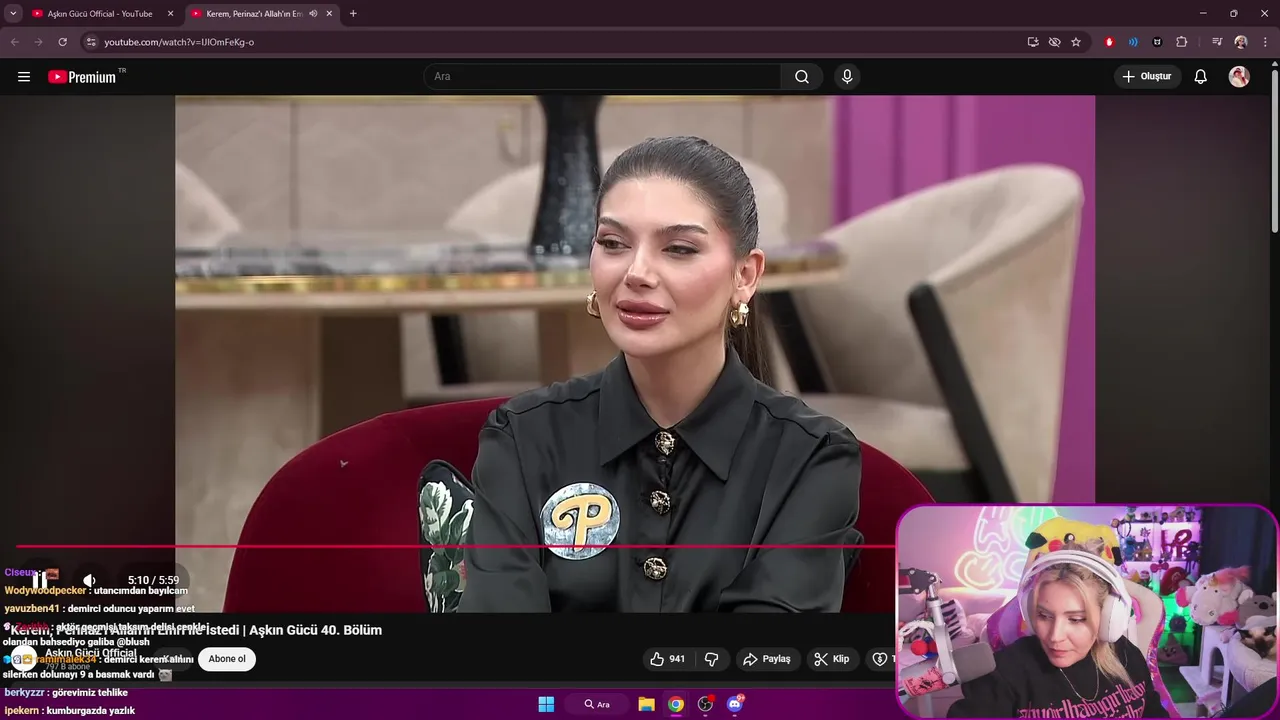The height and width of the screenshot is (720, 1280).
Task: Click the page's vertical scrollbar
Action: coord(1274,150)
